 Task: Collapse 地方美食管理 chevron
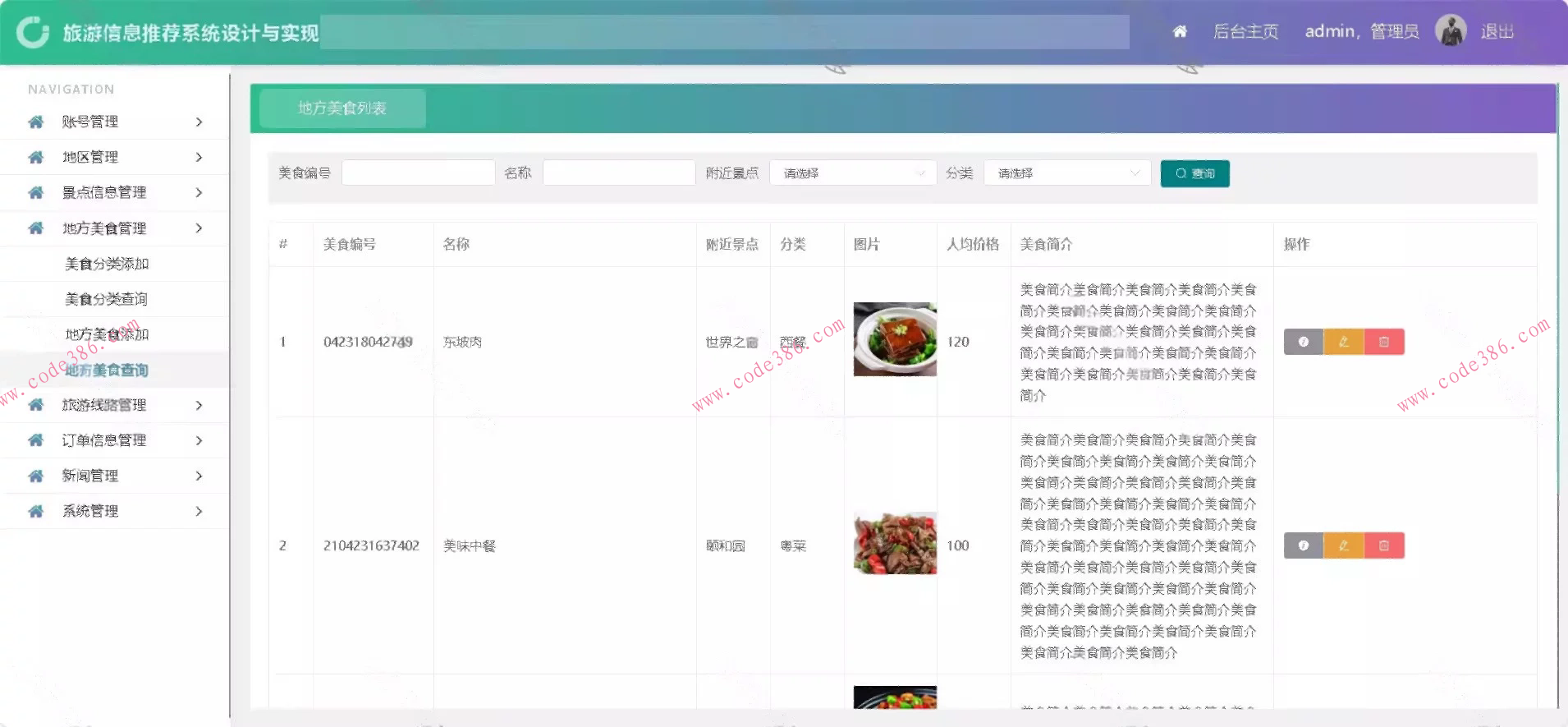(199, 228)
